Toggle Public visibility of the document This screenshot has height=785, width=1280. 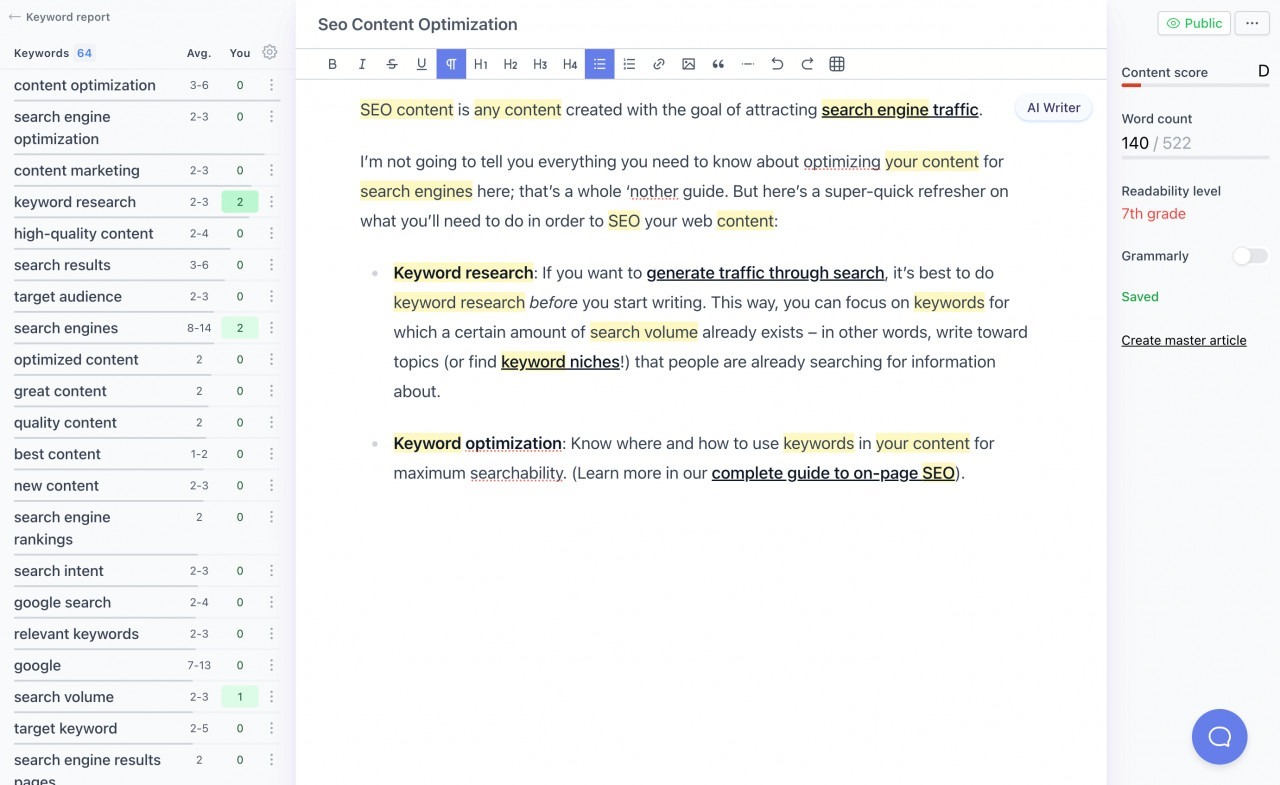pyautogui.click(x=1194, y=23)
